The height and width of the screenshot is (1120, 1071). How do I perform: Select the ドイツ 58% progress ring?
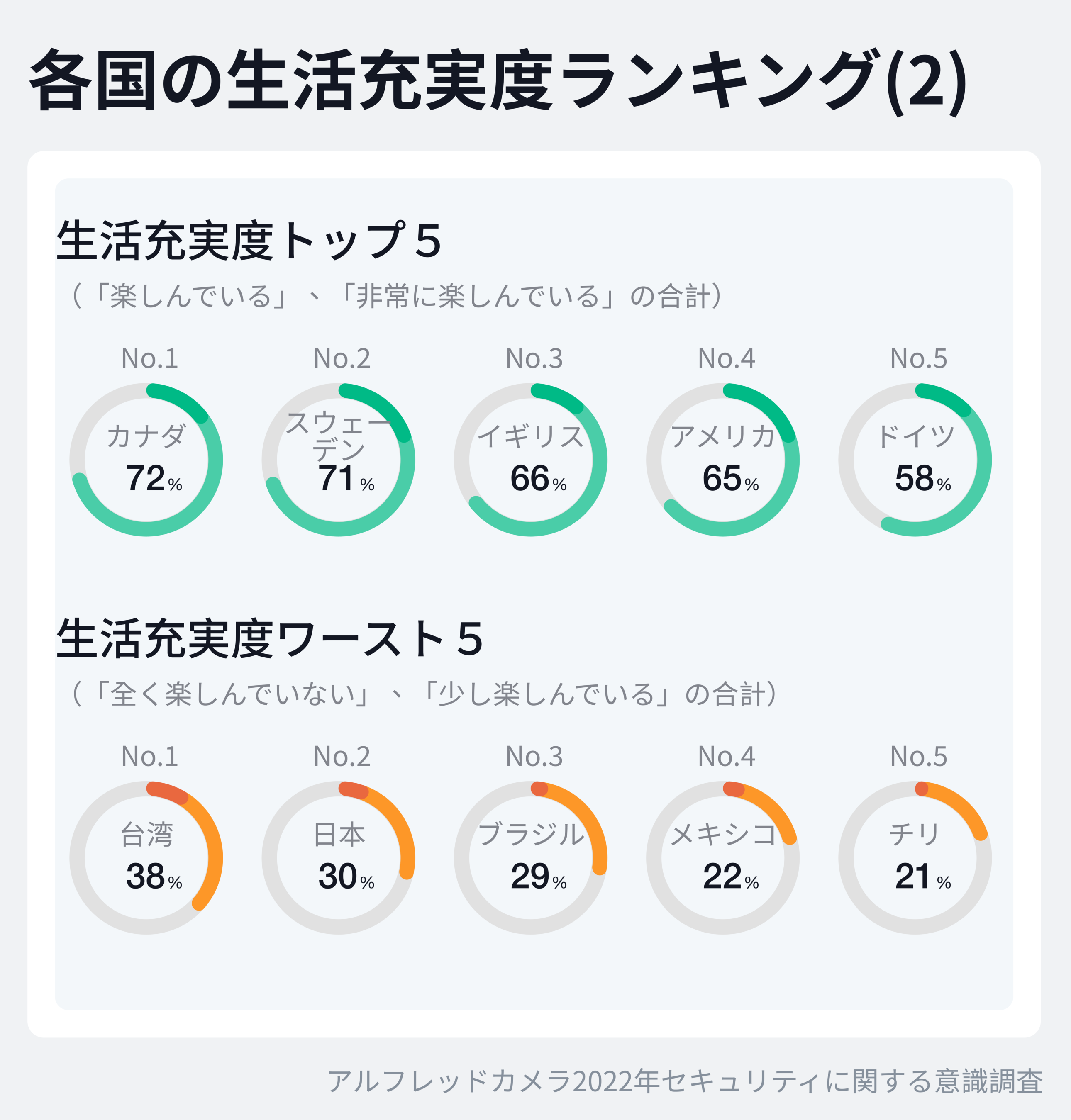tap(915, 460)
